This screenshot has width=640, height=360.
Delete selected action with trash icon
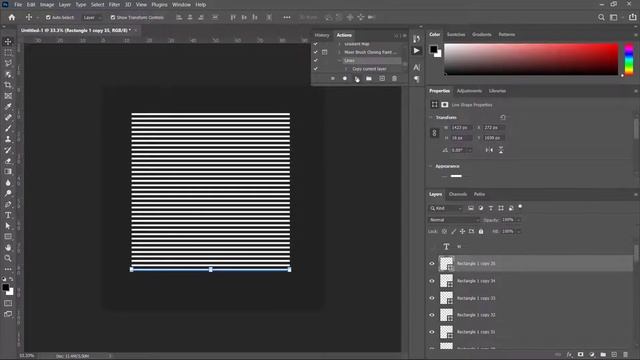point(394,78)
